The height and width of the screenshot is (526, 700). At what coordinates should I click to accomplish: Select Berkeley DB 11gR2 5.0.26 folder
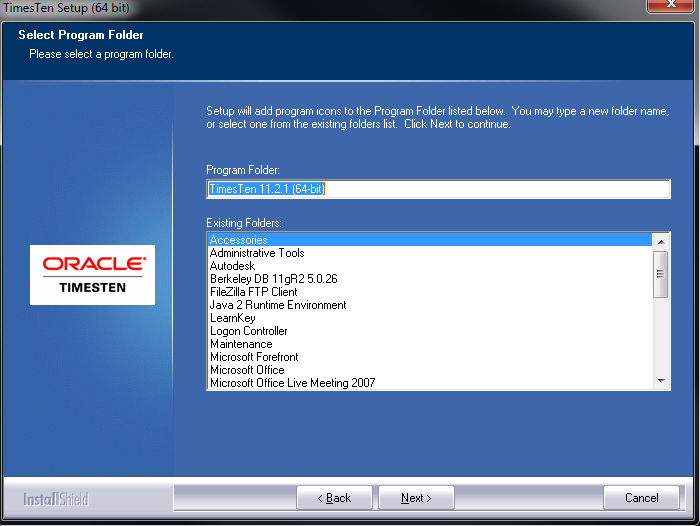[430, 279]
